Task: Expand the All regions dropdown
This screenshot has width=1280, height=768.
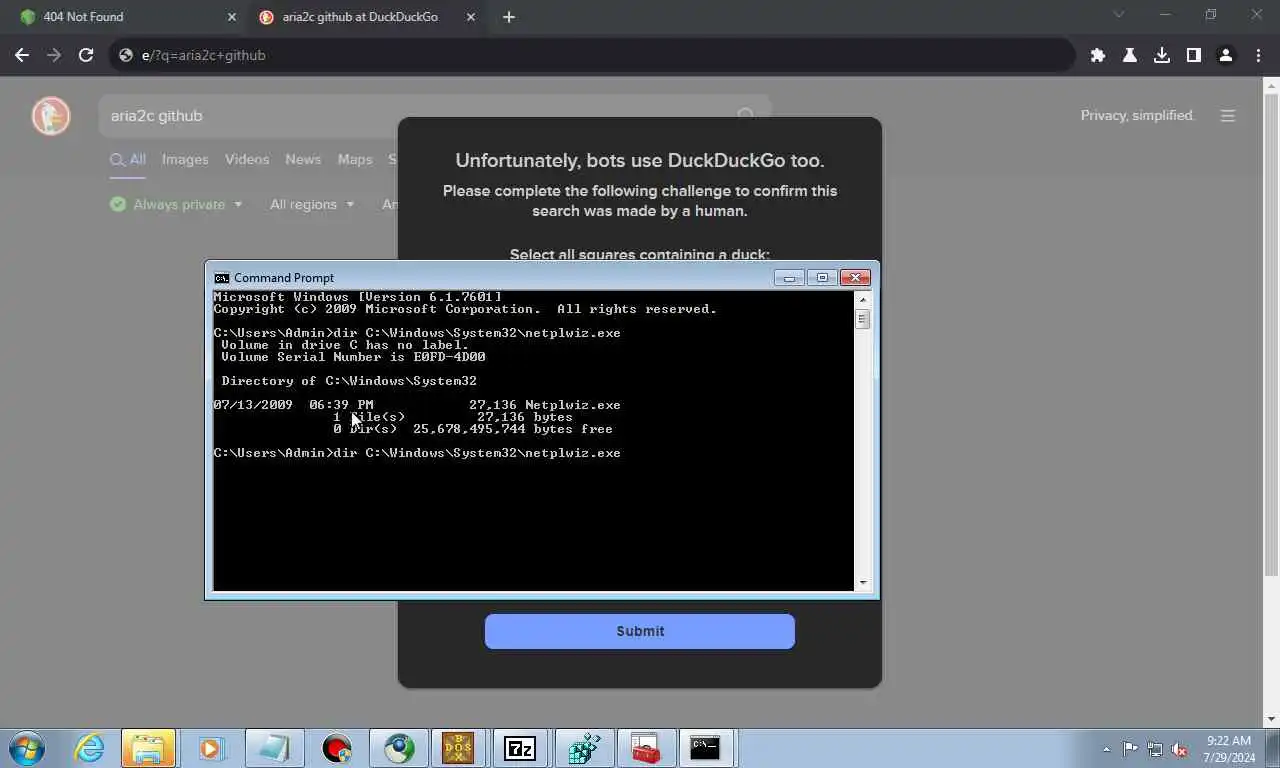Action: pyautogui.click(x=312, y=204)
